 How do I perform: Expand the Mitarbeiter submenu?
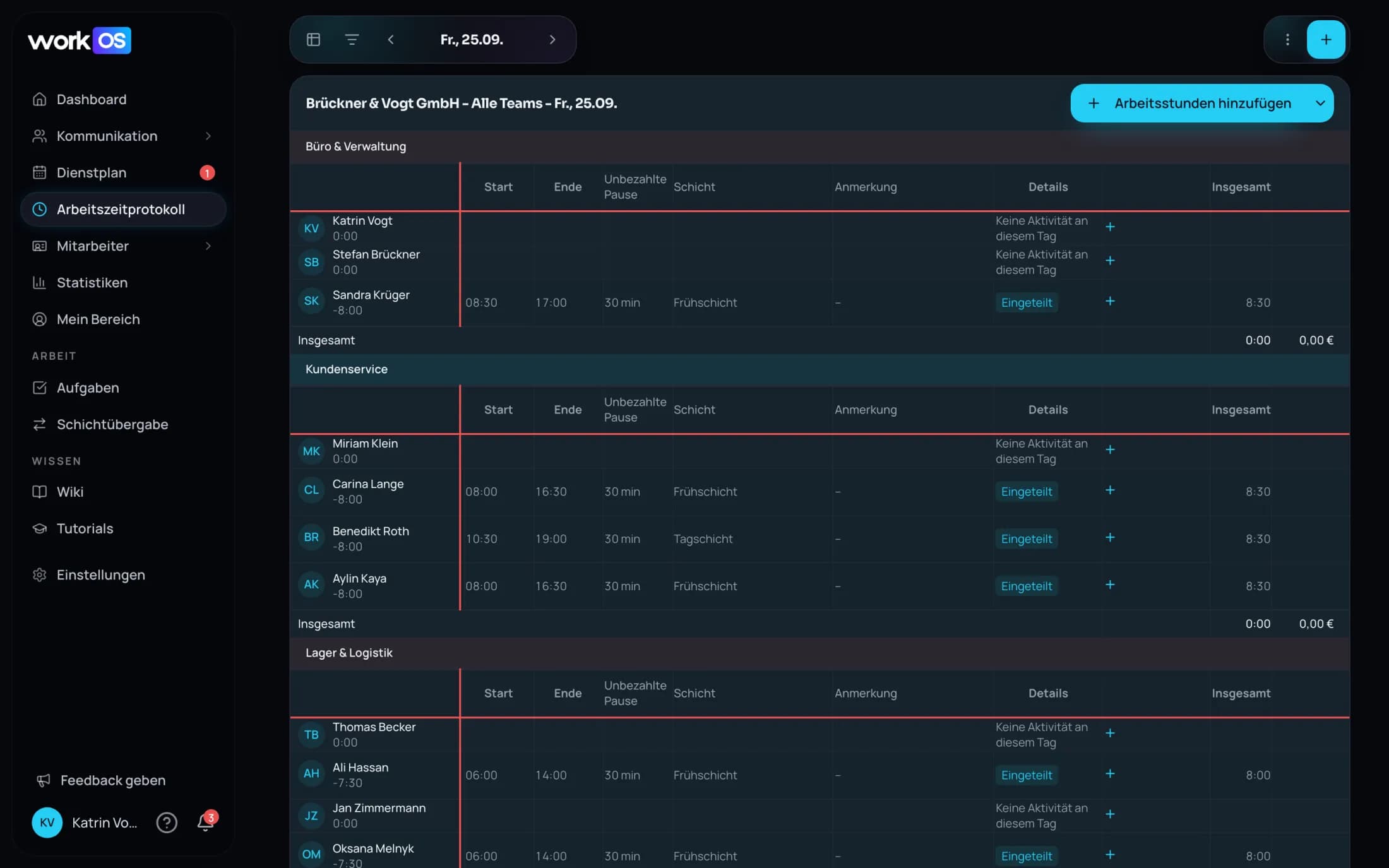pyautogui.click(x=208, y=246)
